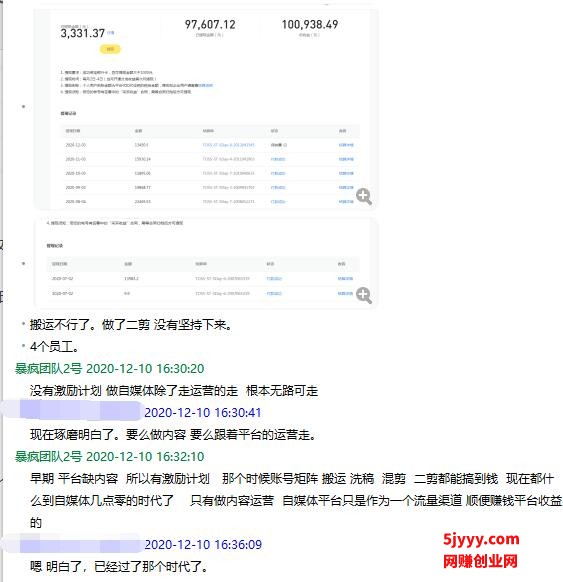Click the timestamp 2020-12-10 16:30:41
This screenshot has width=563, height=582.
pos(203,412)
